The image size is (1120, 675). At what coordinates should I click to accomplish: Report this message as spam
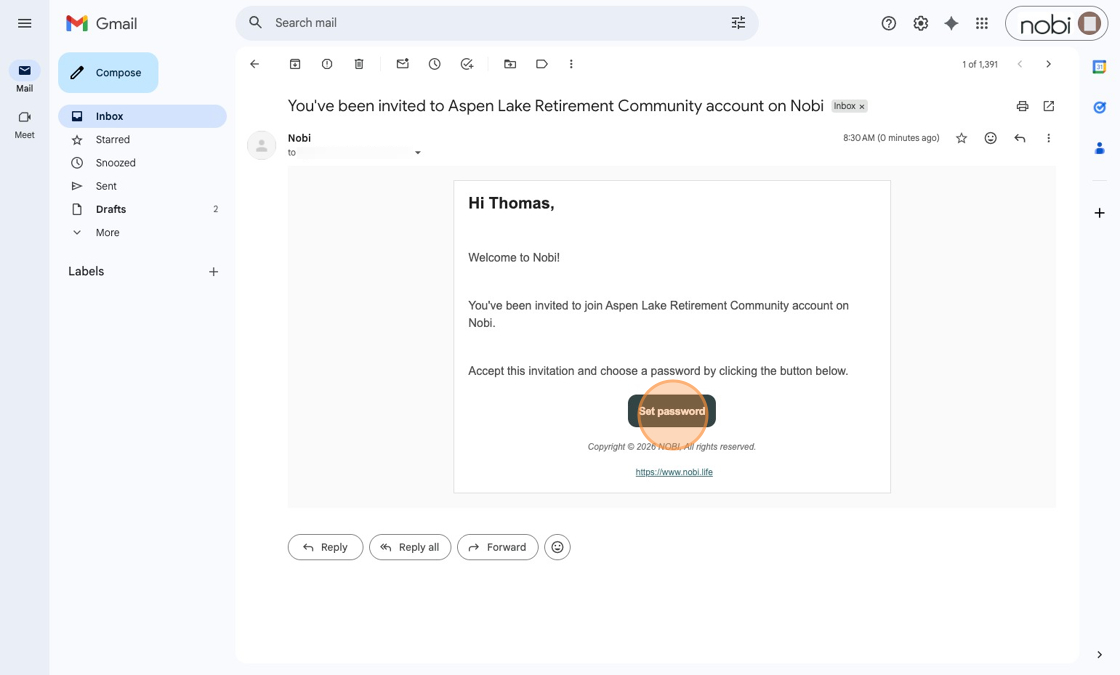pos(327,64)
